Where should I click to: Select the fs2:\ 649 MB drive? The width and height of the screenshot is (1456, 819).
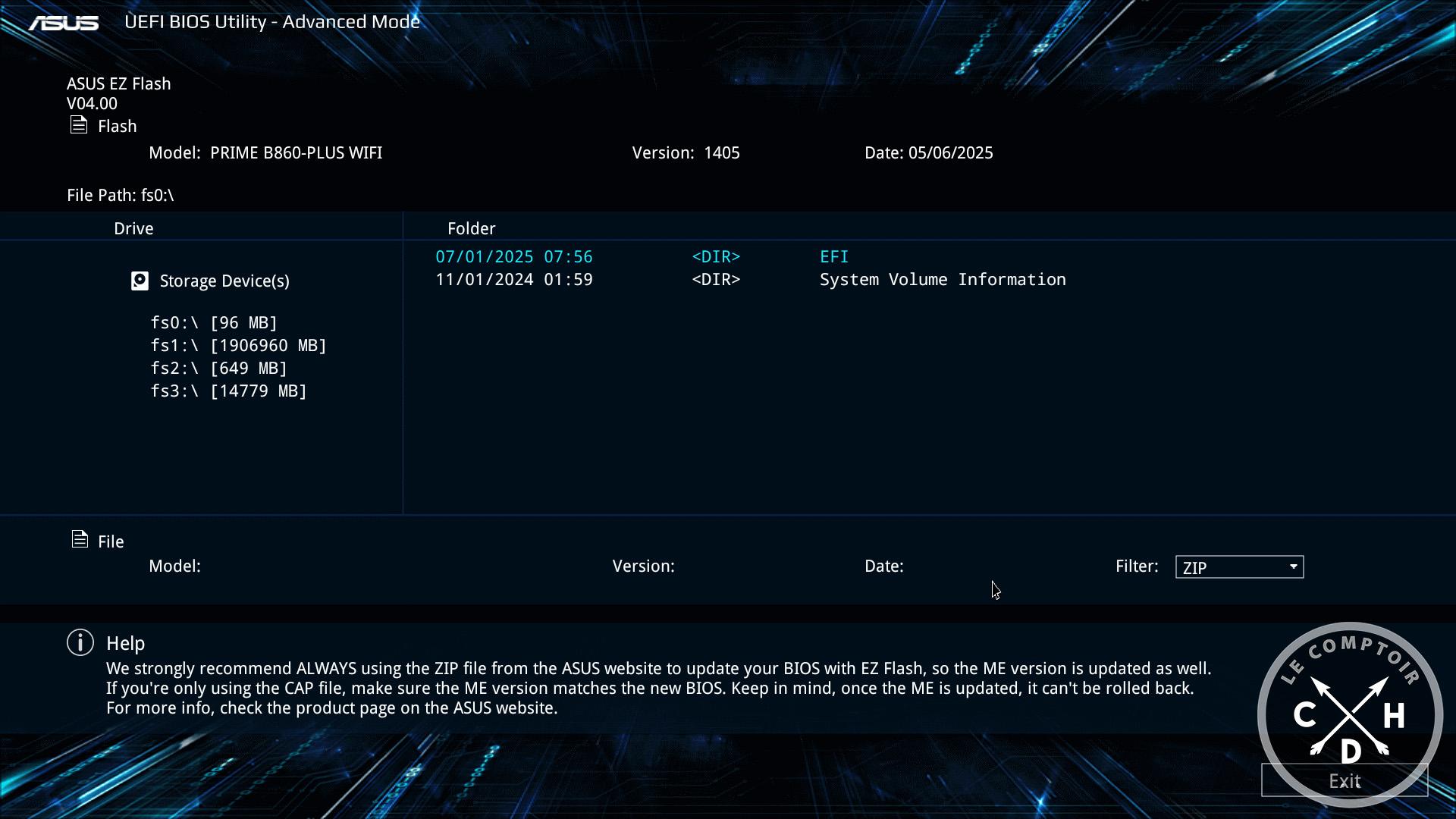tap(218, 369)
